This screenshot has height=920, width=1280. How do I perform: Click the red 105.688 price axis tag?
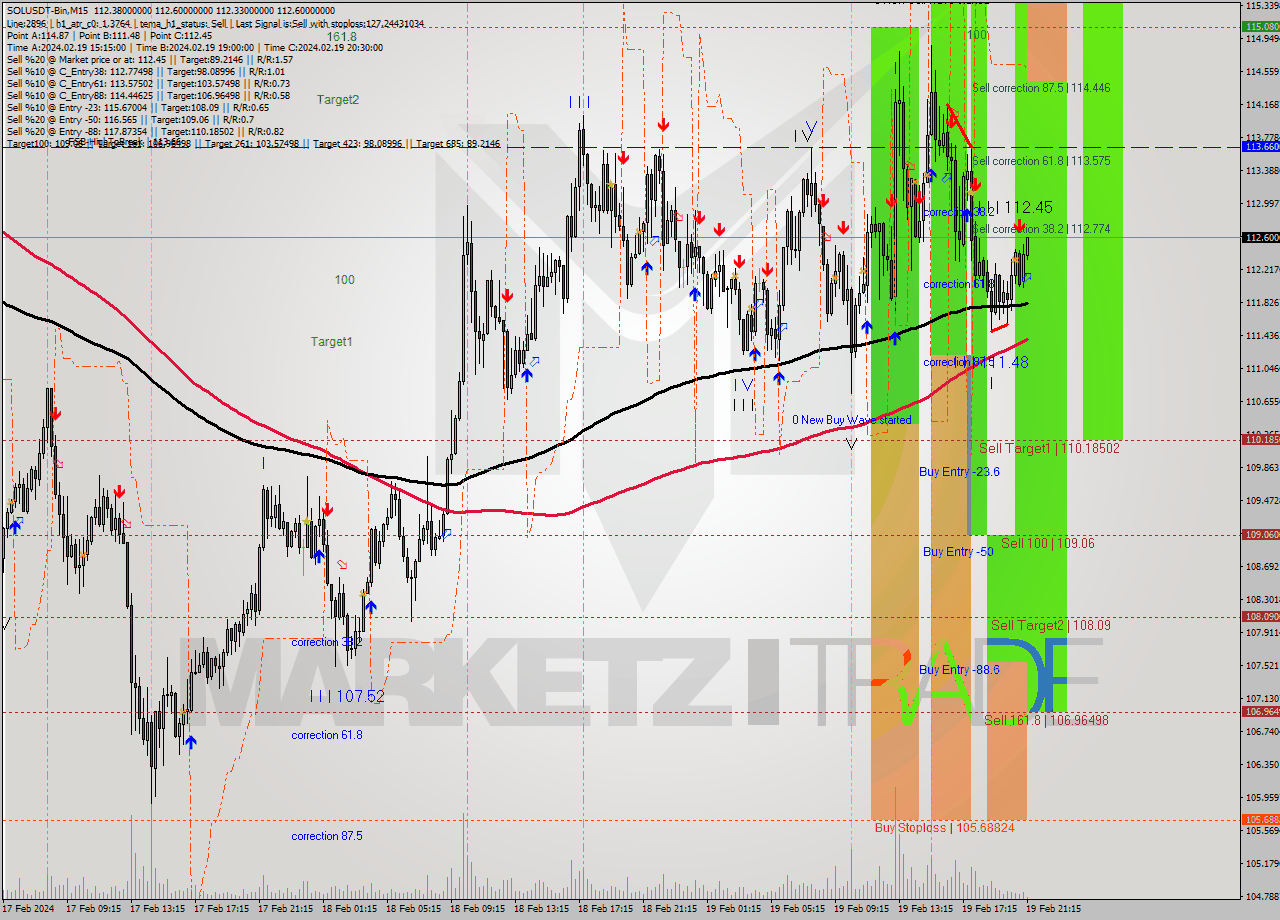point(1260,819)
